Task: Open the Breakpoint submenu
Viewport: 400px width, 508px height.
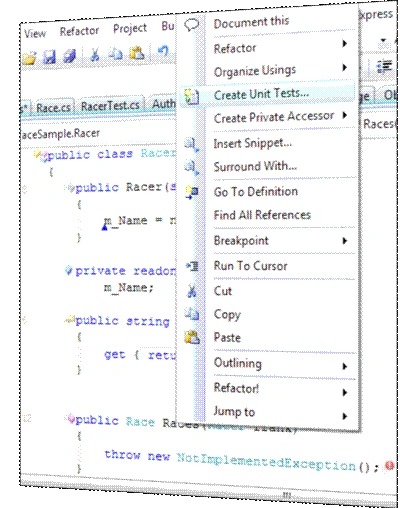Action: coord(241,241)
